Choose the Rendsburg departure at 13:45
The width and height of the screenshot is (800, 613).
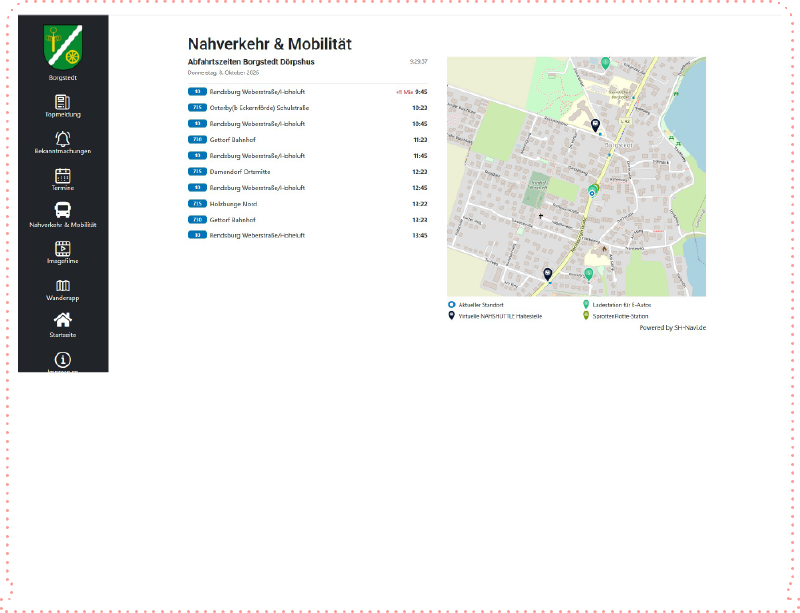point(308,235)
